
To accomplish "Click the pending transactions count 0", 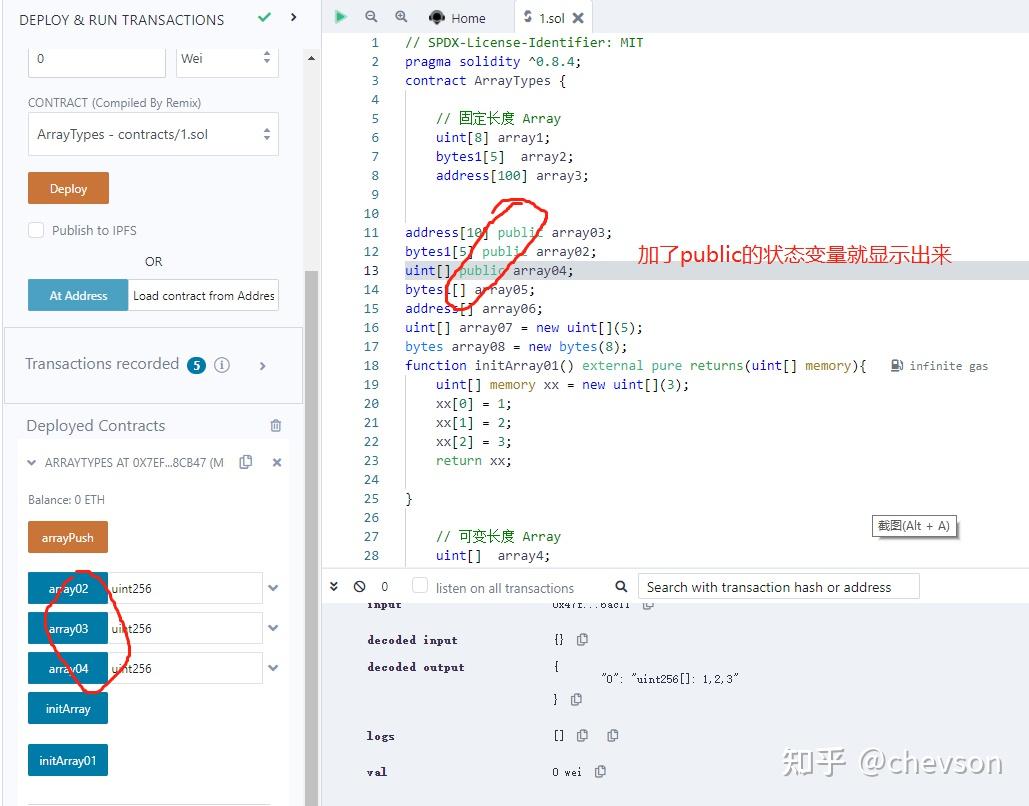I will pyautogui.click(x=385, y=586).
